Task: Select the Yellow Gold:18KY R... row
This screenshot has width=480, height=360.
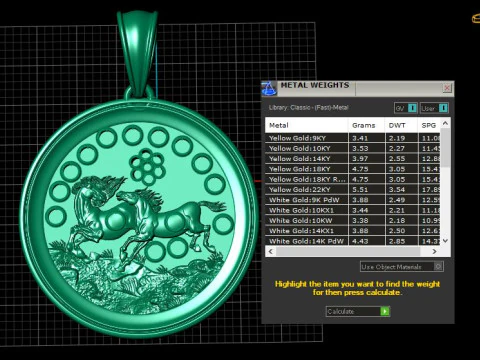Action: point(353,179)
